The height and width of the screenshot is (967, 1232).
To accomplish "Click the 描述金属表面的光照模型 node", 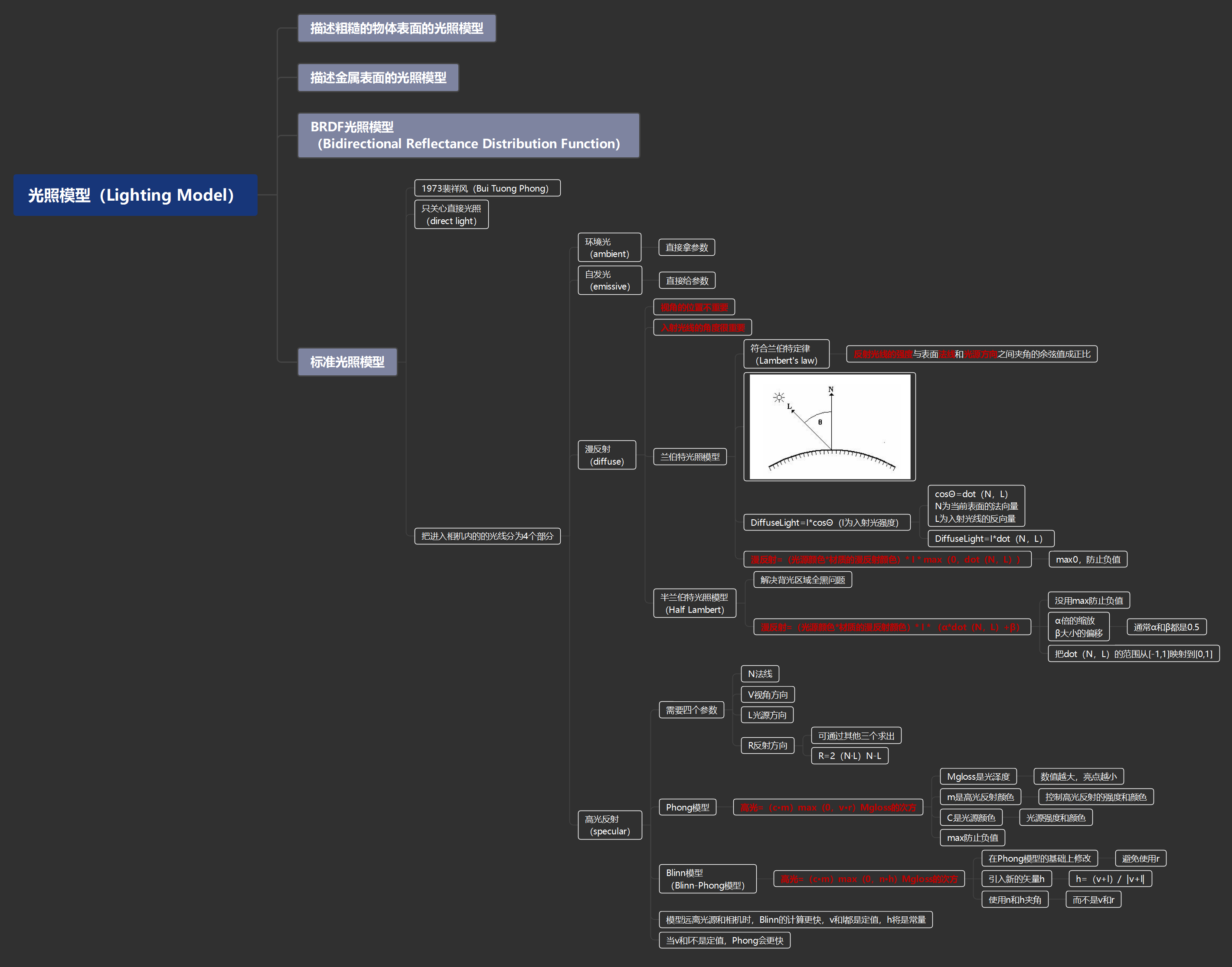I will (378, 78).
